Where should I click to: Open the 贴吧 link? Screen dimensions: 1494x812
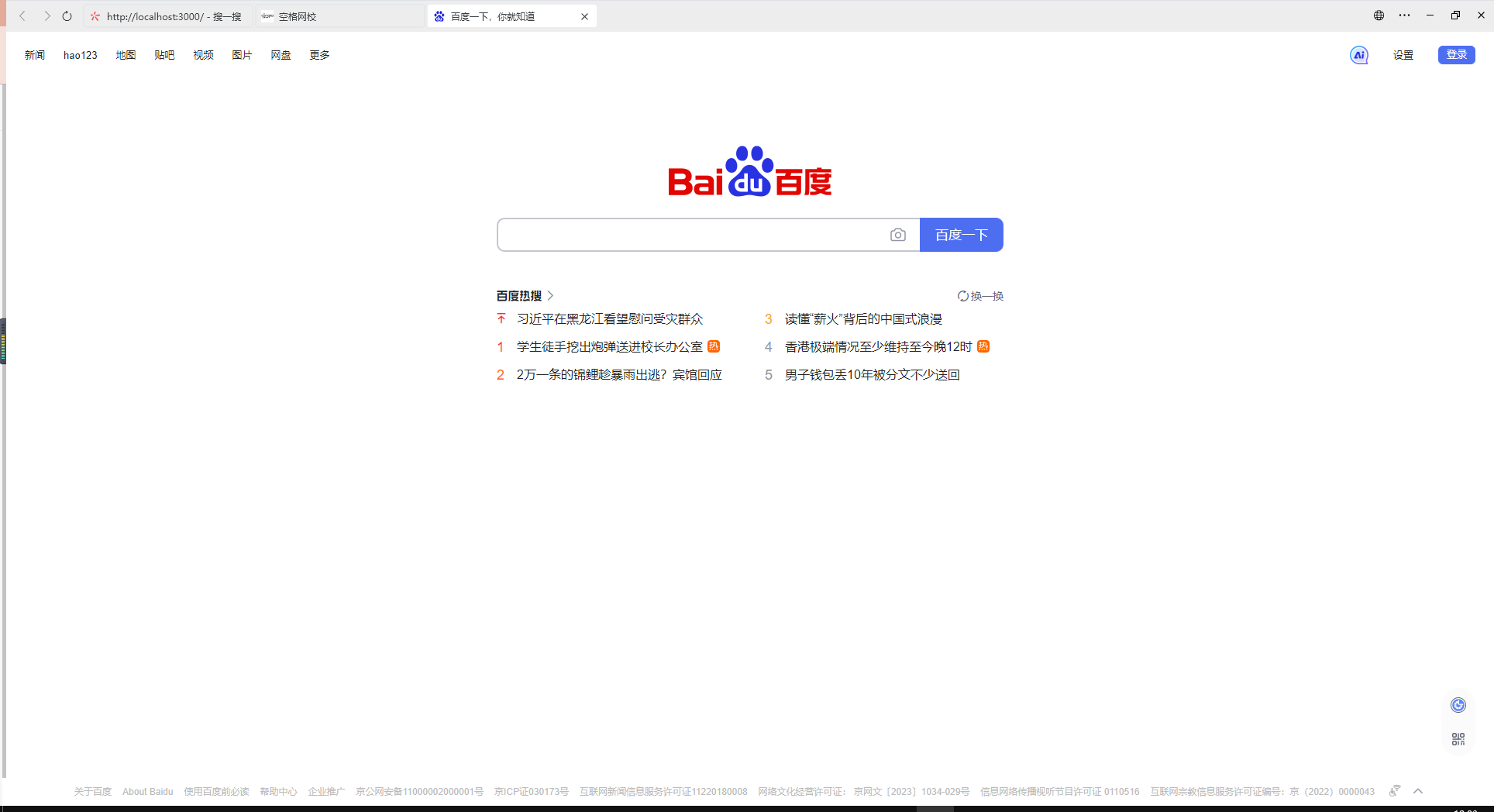(164, 55)
